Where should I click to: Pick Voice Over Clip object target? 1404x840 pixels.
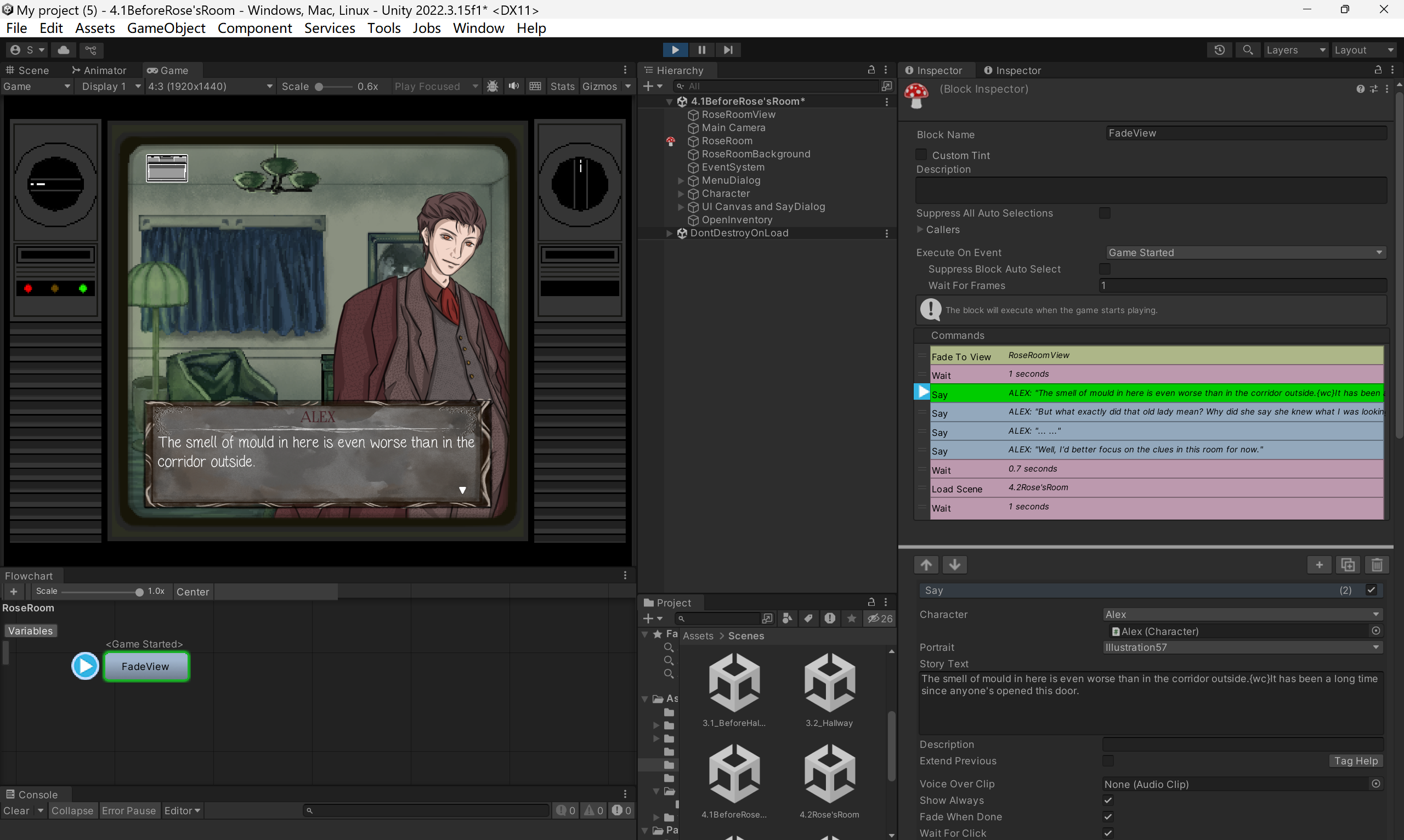pyautogui.click(x=1375, y=784)
